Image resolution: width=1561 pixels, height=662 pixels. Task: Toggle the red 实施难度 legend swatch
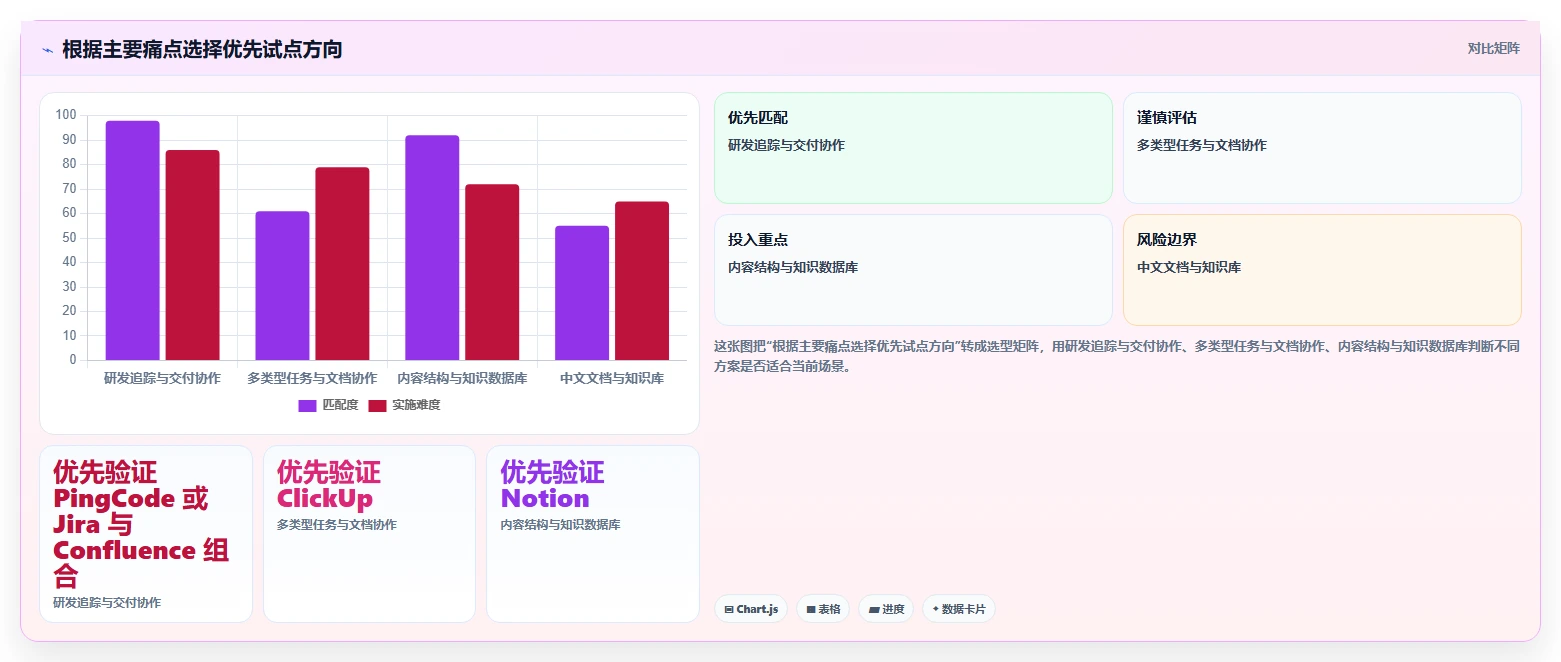(377, 405)
